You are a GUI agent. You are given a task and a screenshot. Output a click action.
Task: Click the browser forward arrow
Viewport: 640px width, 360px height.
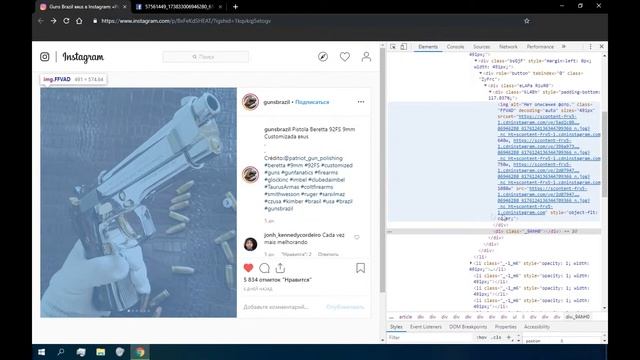(53, 21)
